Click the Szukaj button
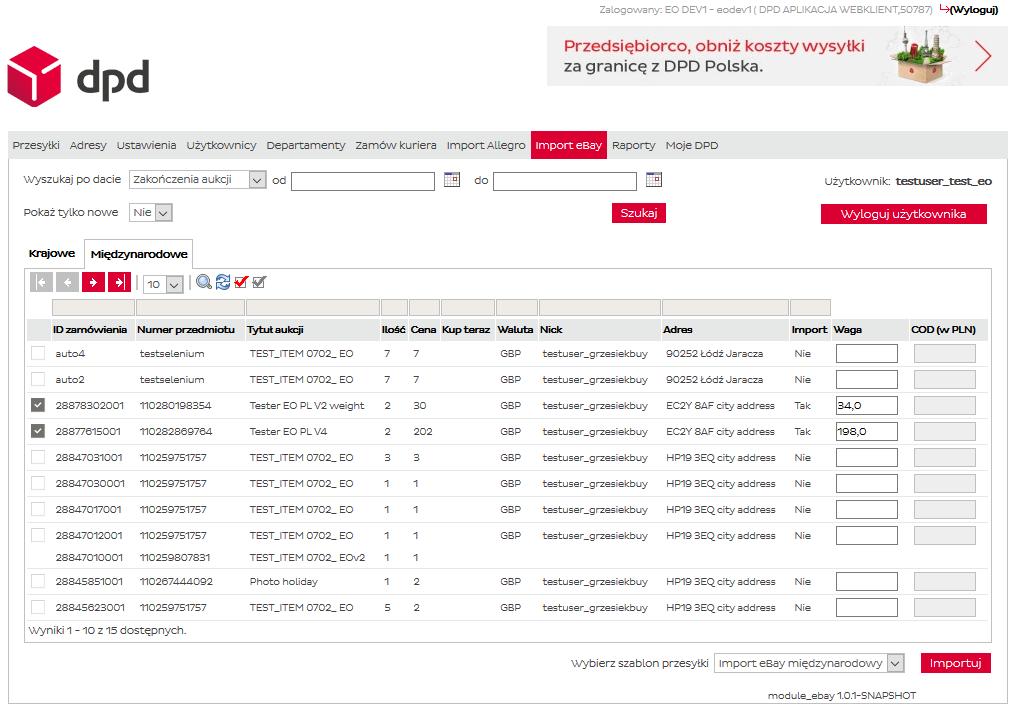Screen dimensions: 1018x715 coord(639,213)
